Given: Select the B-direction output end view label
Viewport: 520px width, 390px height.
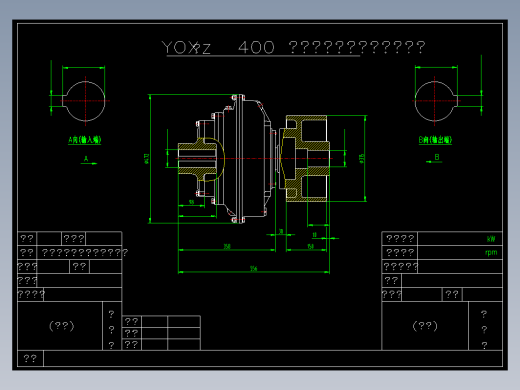Looking at the screenshot, I should (x=435, y=140).
